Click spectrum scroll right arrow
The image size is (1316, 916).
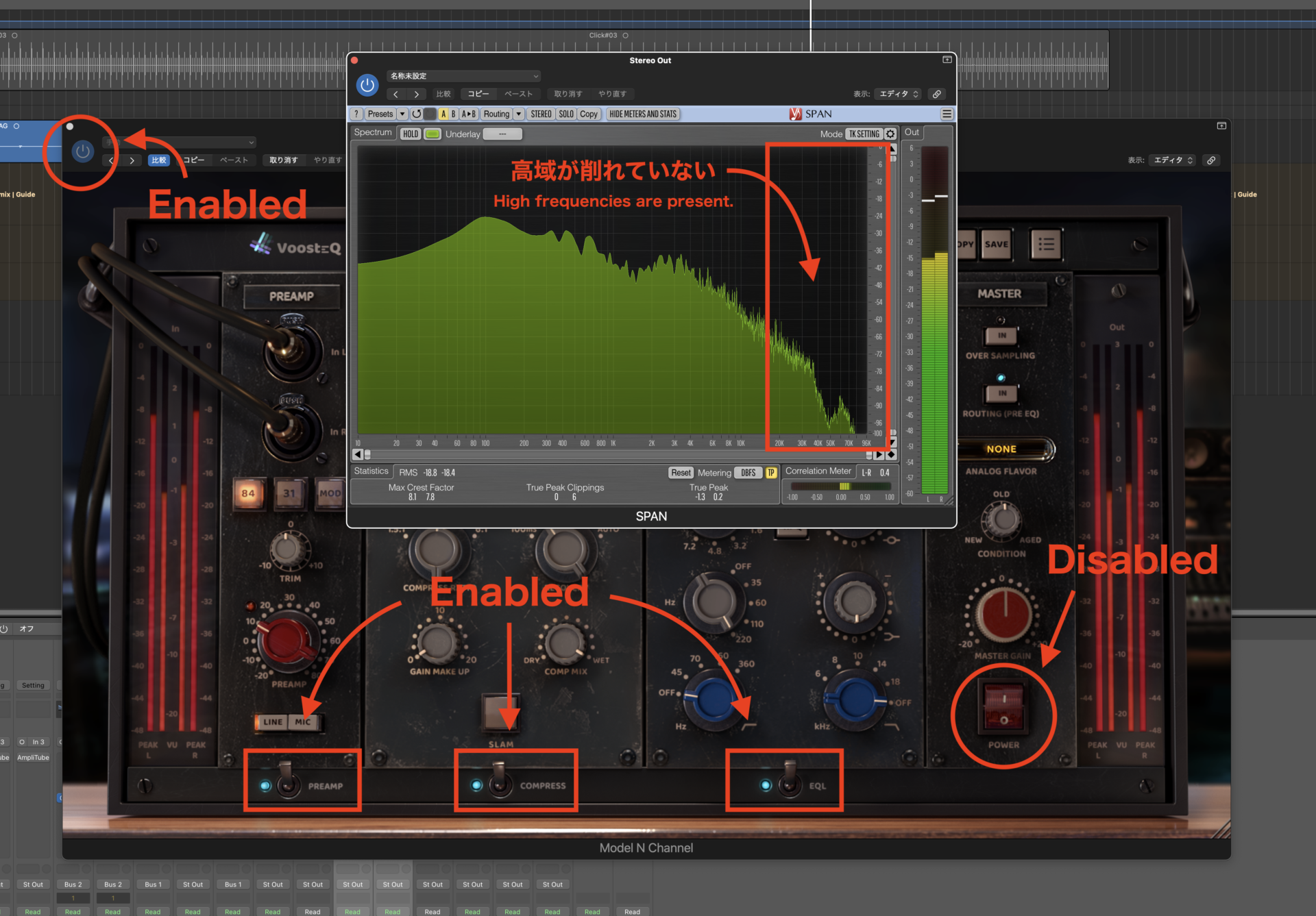coord(879,455)
